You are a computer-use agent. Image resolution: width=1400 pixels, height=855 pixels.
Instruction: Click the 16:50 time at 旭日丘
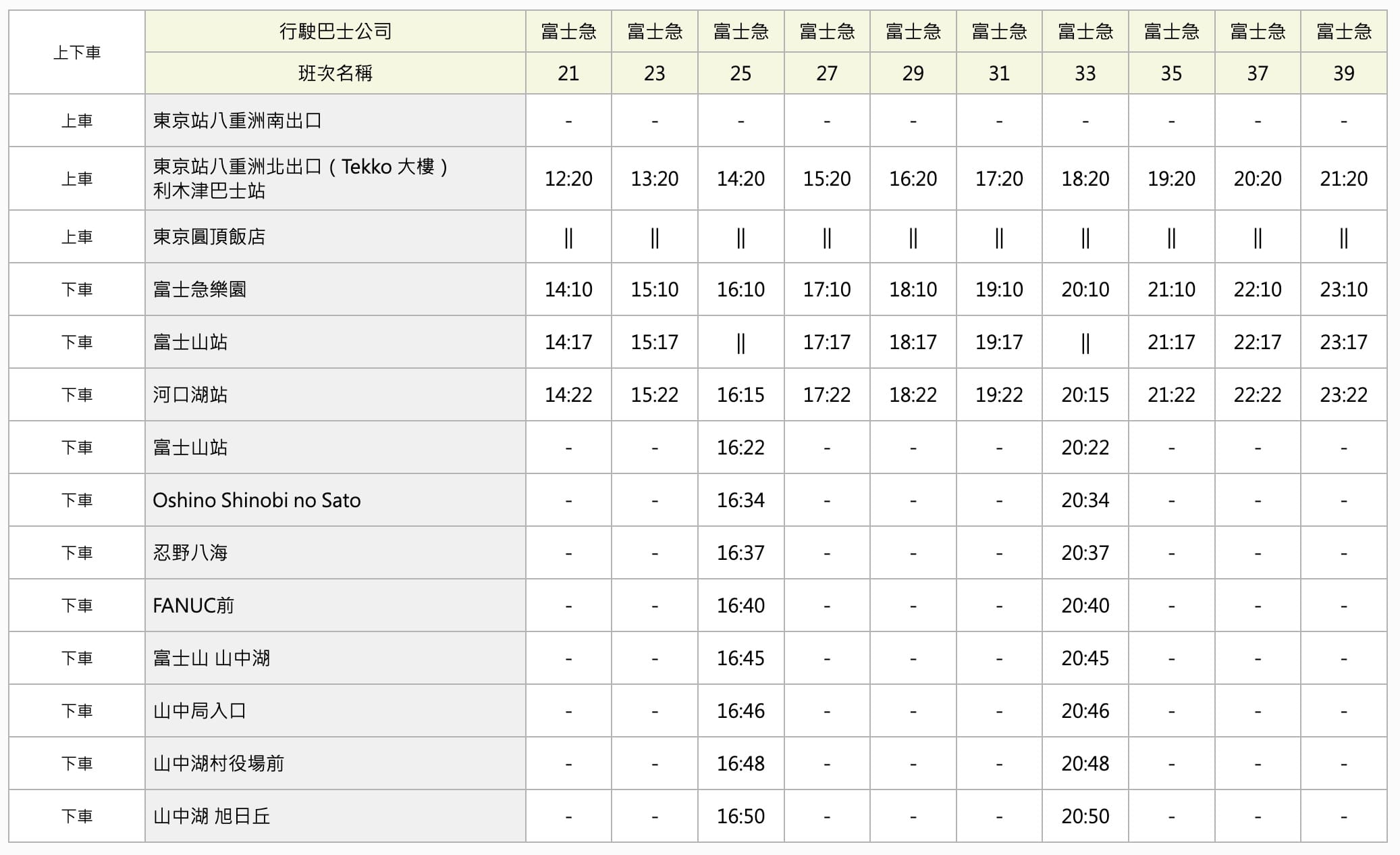[741, 816]
